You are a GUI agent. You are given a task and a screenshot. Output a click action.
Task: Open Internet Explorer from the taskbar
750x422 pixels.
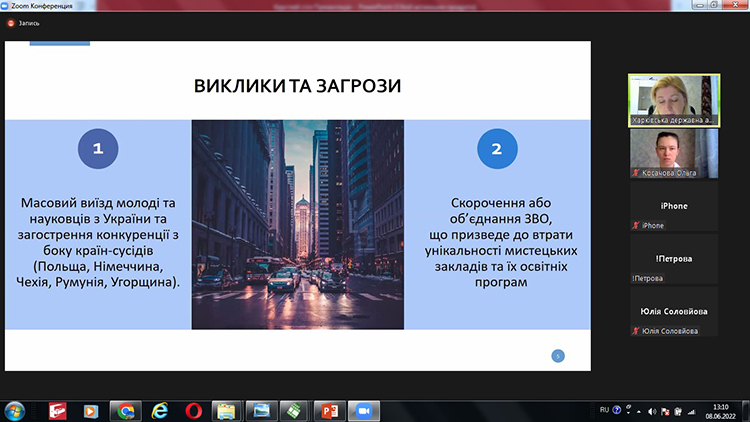coord(160,411)
